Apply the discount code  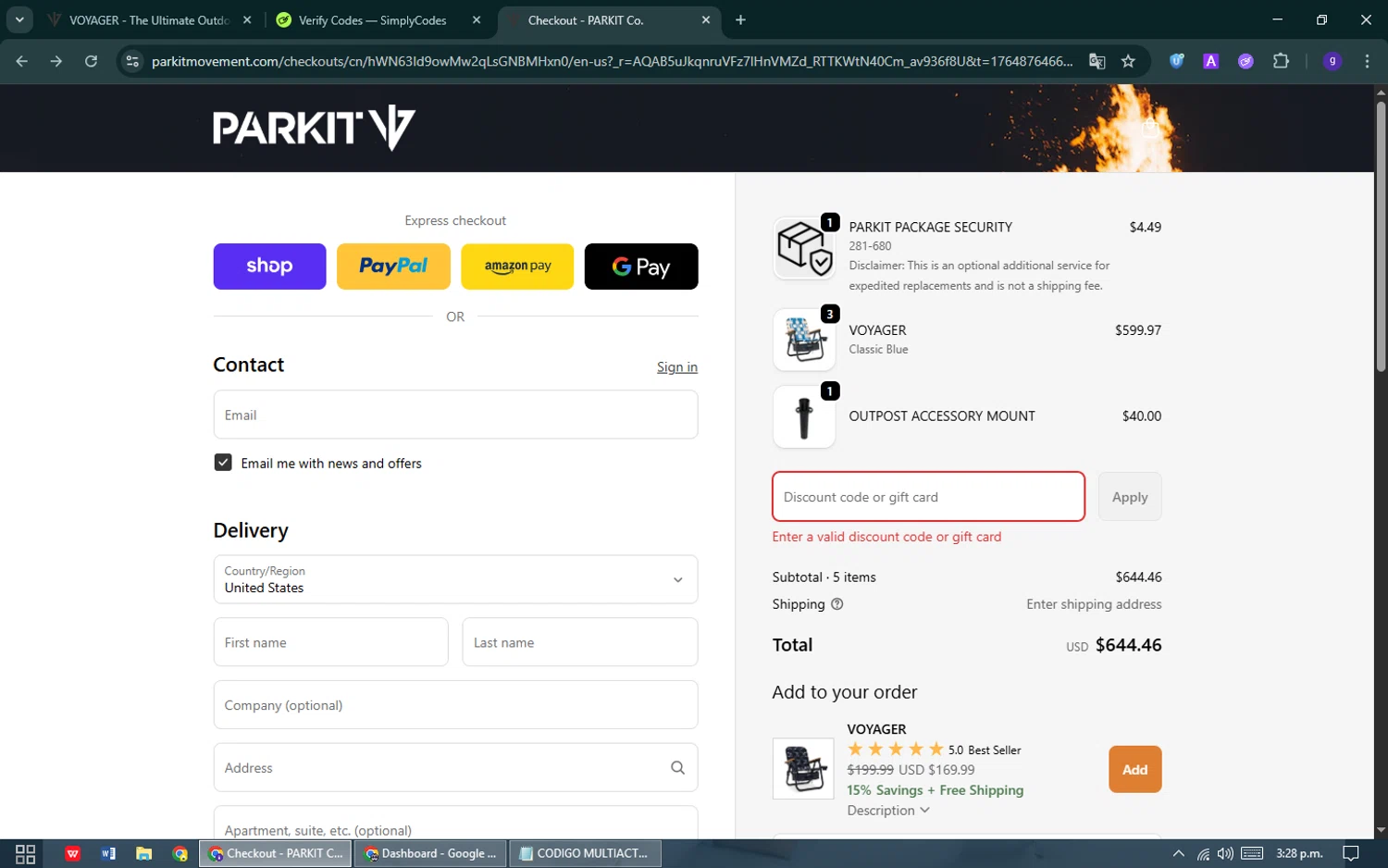point(1130,497)
